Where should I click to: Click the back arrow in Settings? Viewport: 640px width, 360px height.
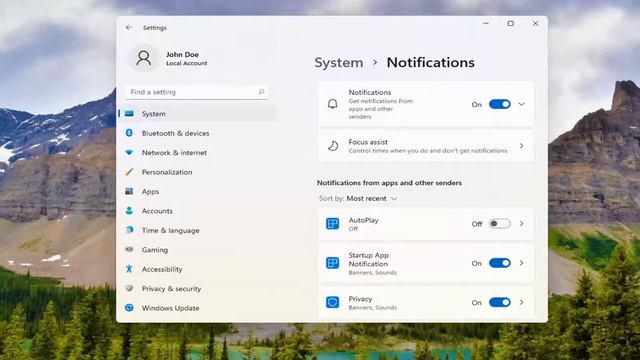point(129,27)
